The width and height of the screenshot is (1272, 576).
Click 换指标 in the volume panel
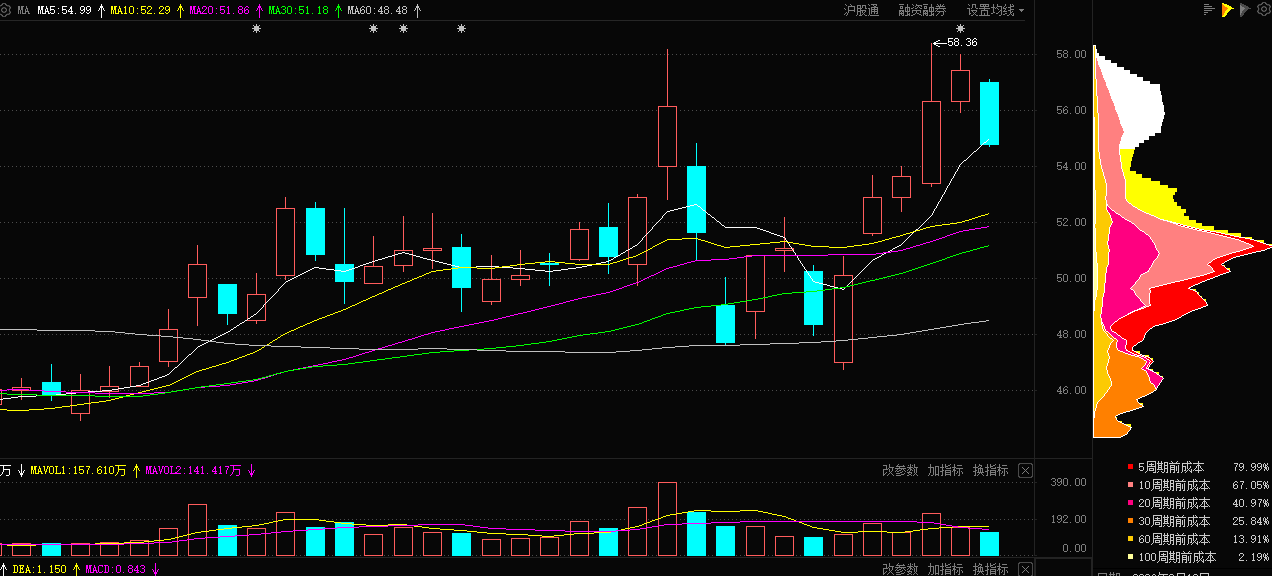pos(990,470)
